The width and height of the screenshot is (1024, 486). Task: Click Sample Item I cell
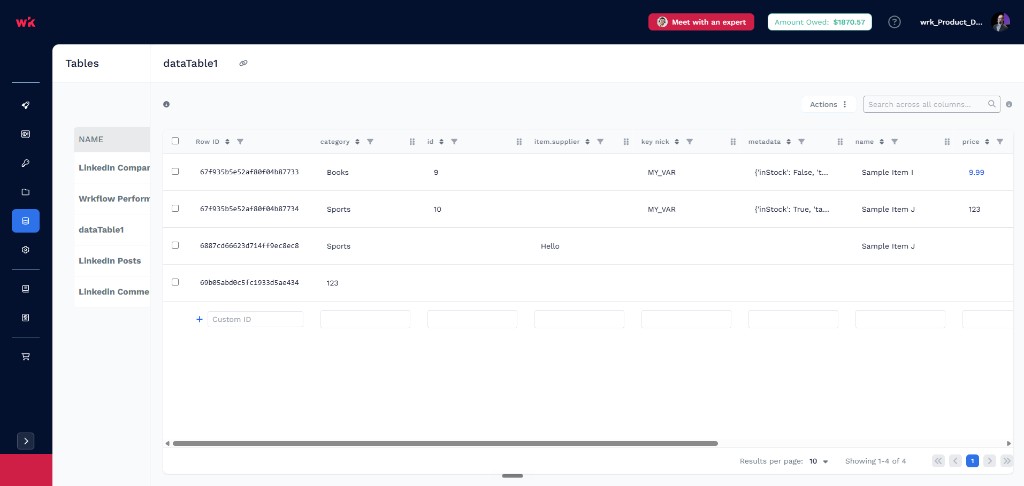pos(888,172)
